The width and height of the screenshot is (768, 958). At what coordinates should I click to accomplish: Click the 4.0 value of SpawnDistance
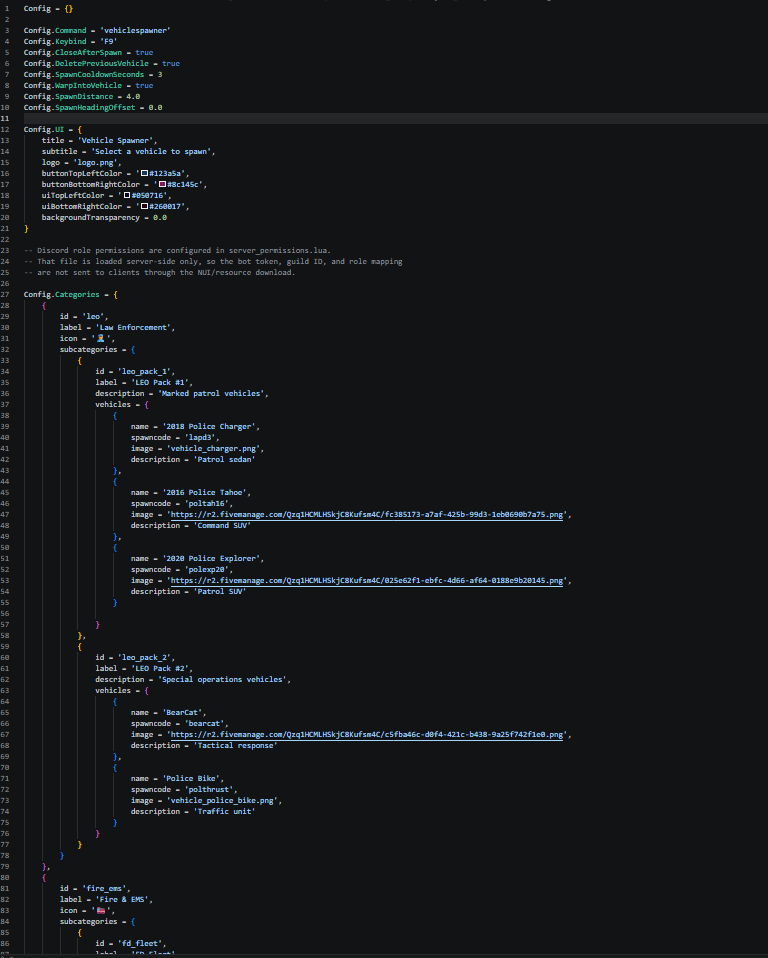click(133, 97)
